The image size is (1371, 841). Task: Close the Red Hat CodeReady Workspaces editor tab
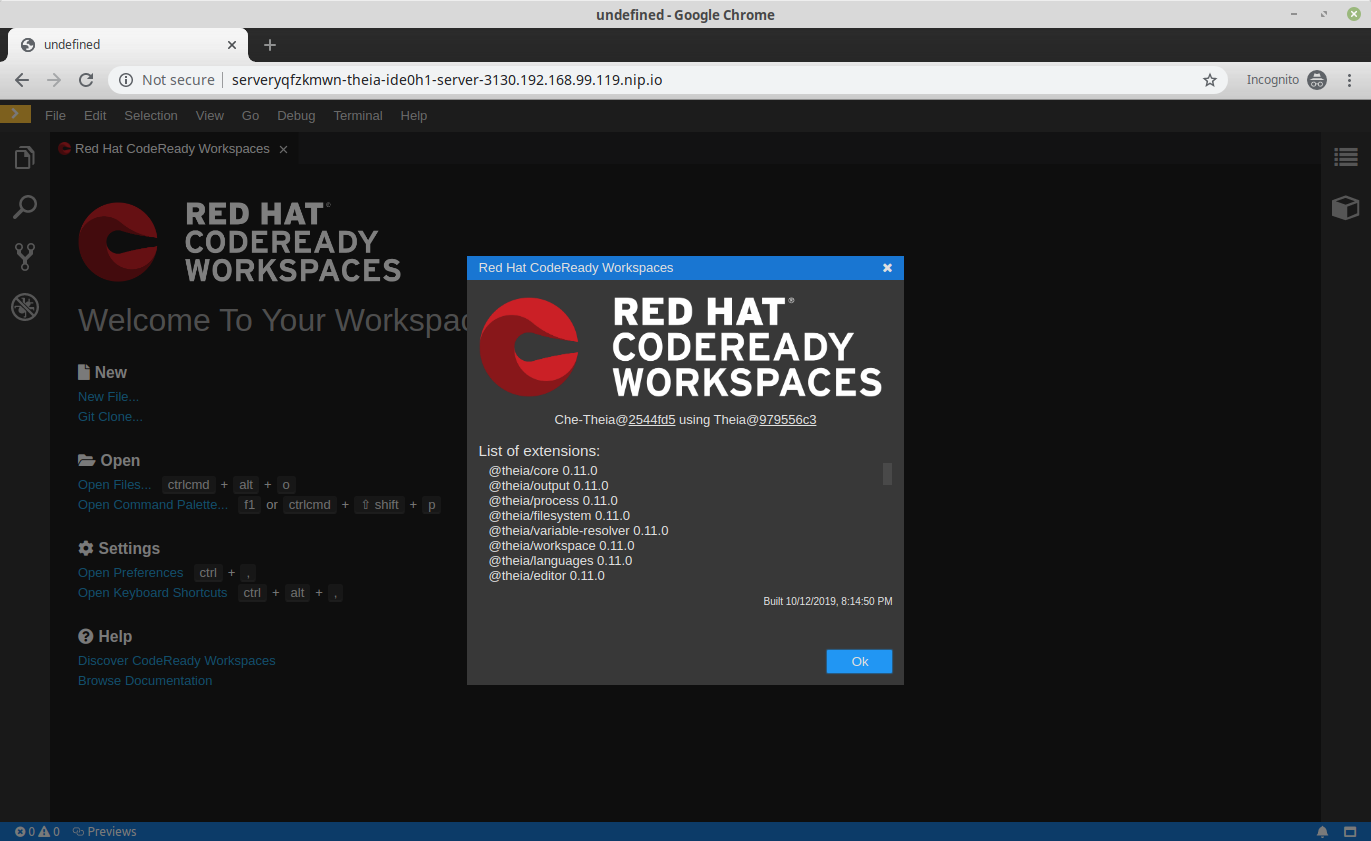point(283,149)
